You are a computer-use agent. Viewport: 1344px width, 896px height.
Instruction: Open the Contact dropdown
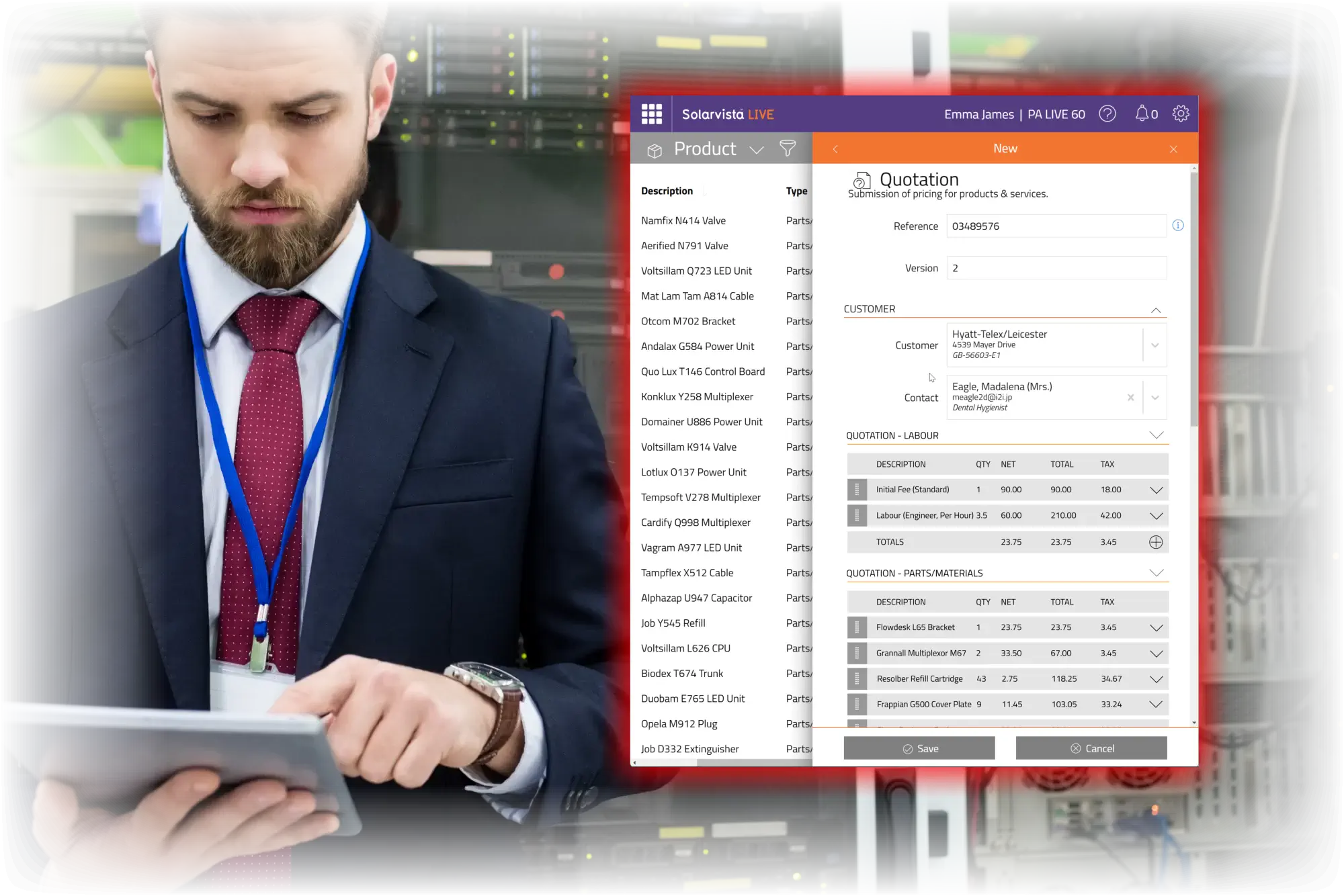[1154, 398]
